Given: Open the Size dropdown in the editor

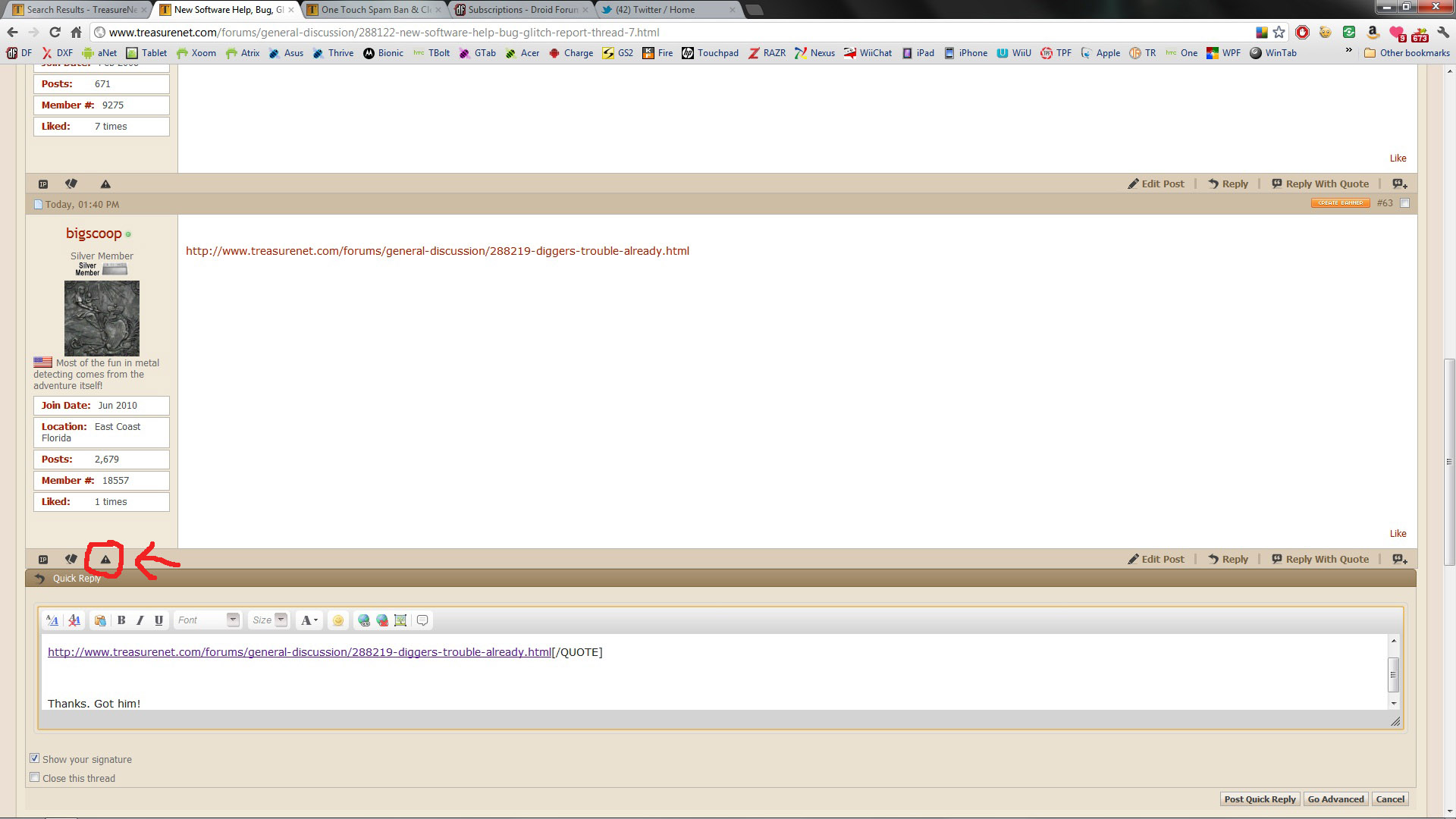Looking at the screenshot, I should coord(268,620).
